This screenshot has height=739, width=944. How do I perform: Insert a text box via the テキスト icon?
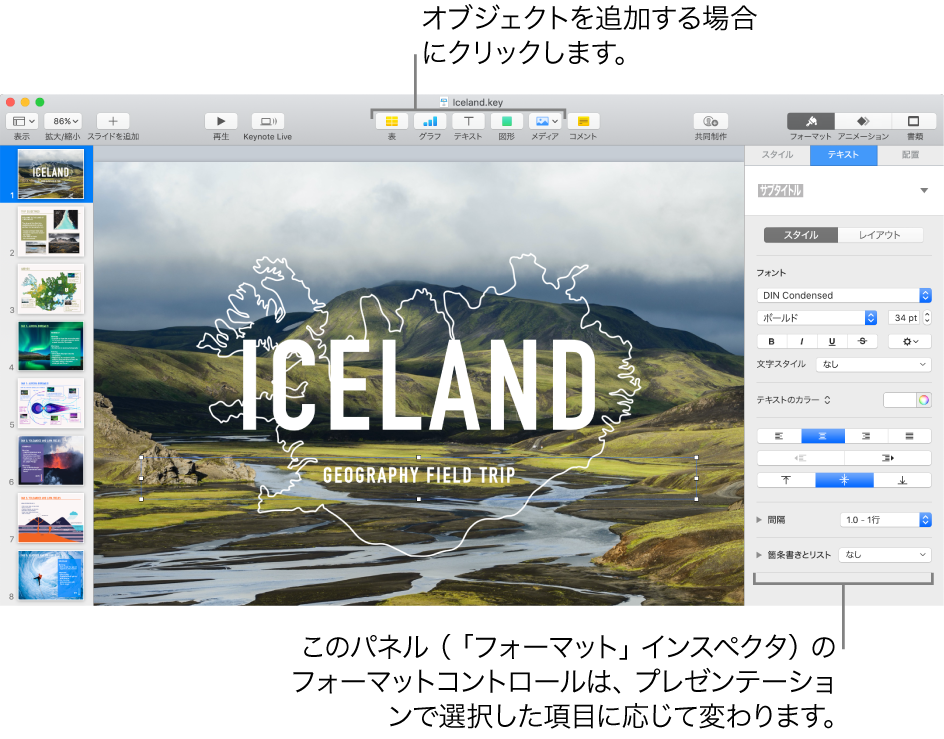coord(467,121)
